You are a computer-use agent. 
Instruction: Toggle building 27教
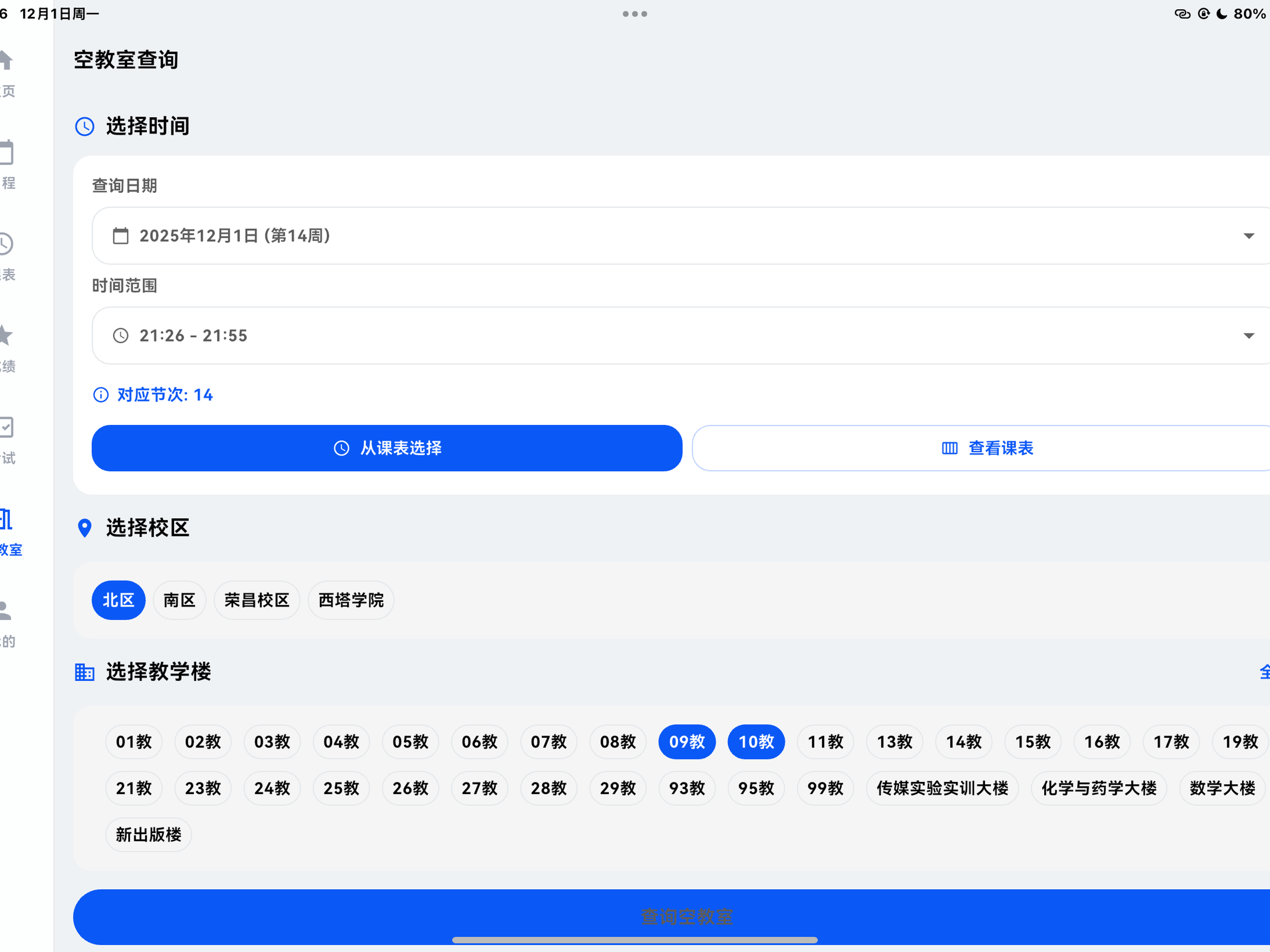pyautogui.click(x=480, y=788)
